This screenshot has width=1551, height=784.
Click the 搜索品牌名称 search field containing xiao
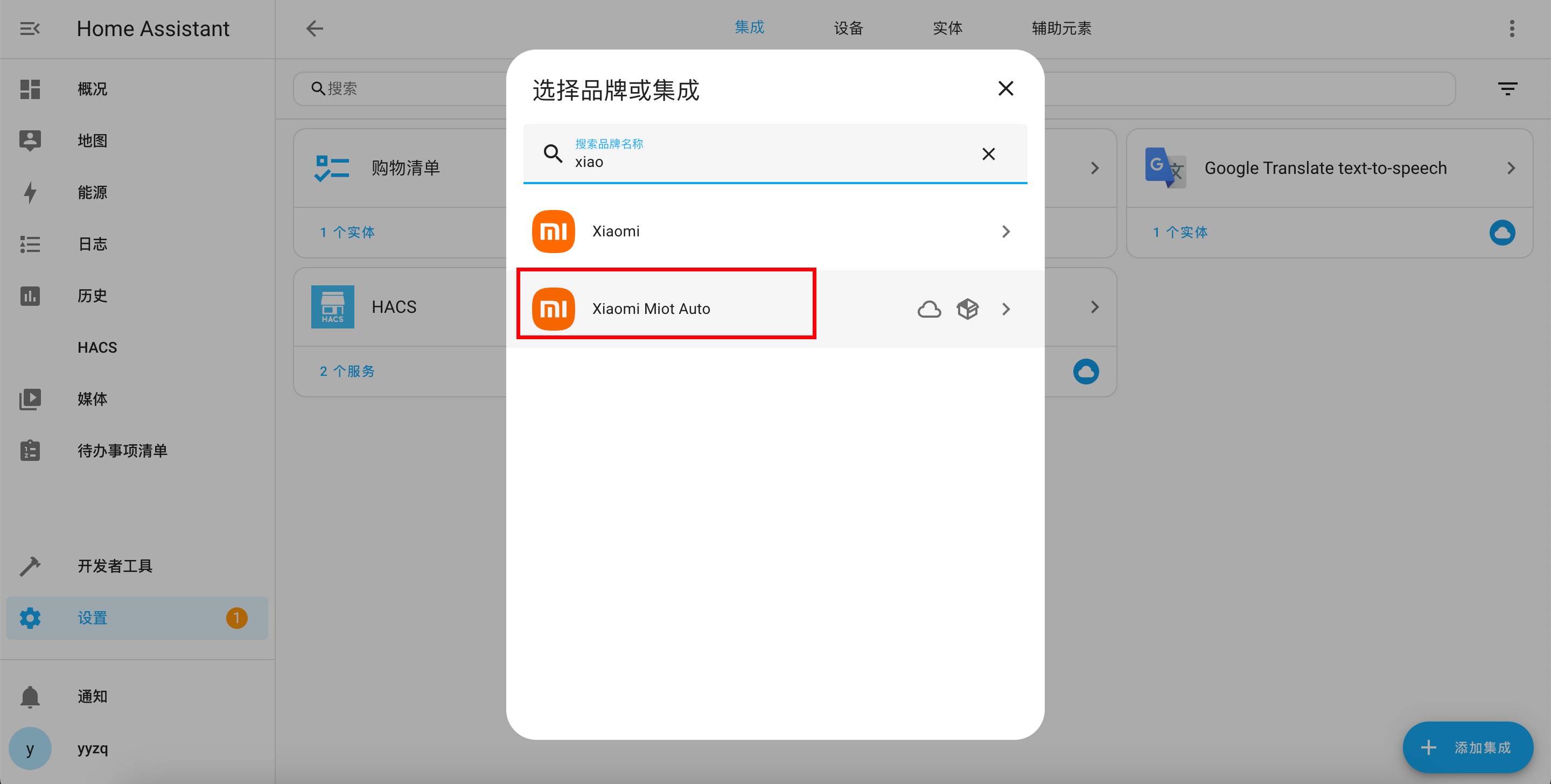point(775,153)
